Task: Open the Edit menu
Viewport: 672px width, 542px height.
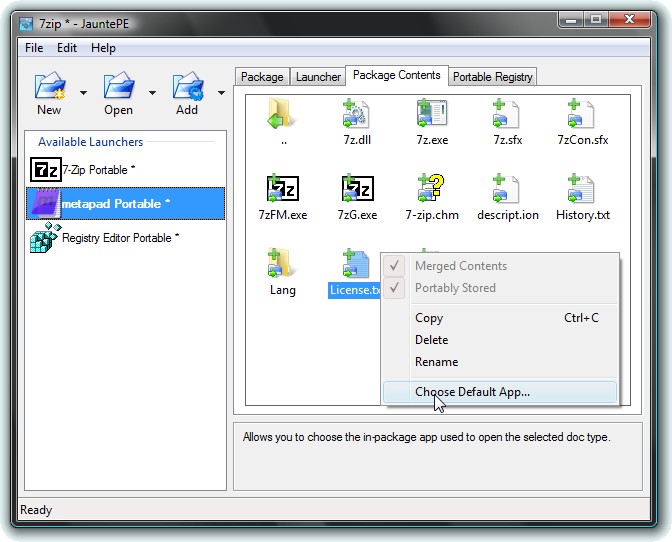Action: 67,48
